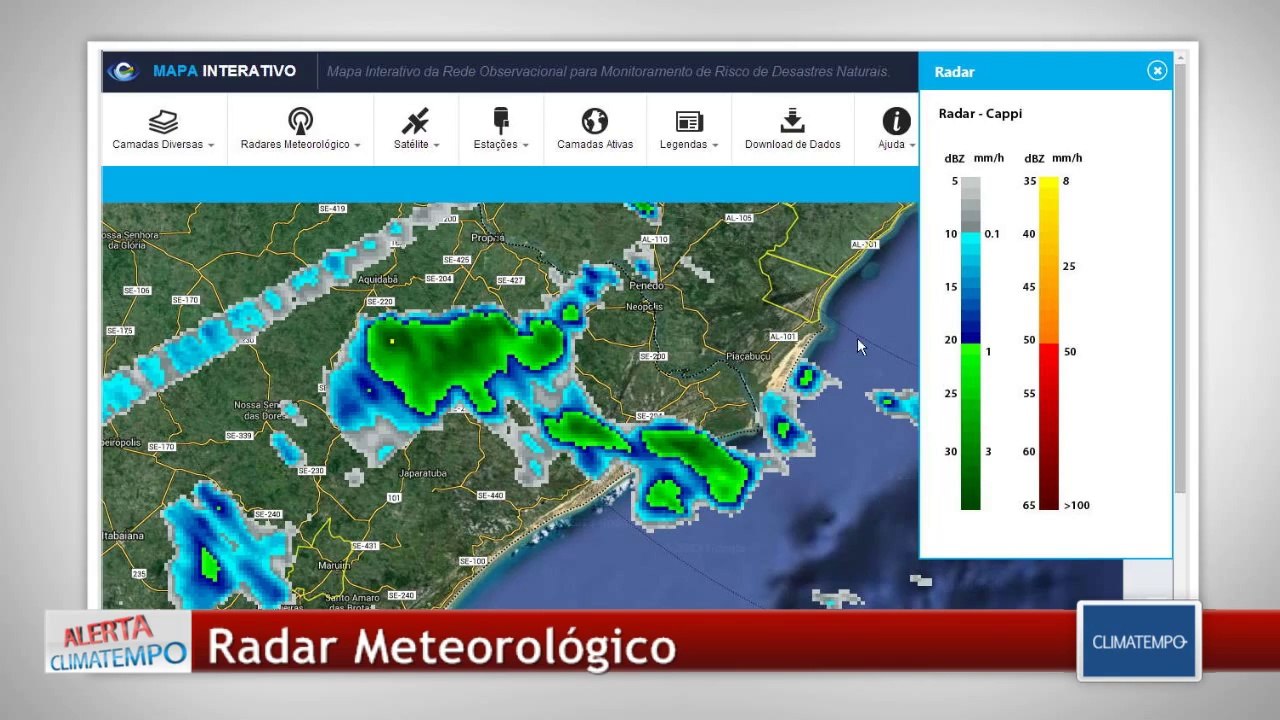This screenshot has height=720, width=1280.
Task: Click the Alerta Climatempo badge
Action: click(119, 643)
